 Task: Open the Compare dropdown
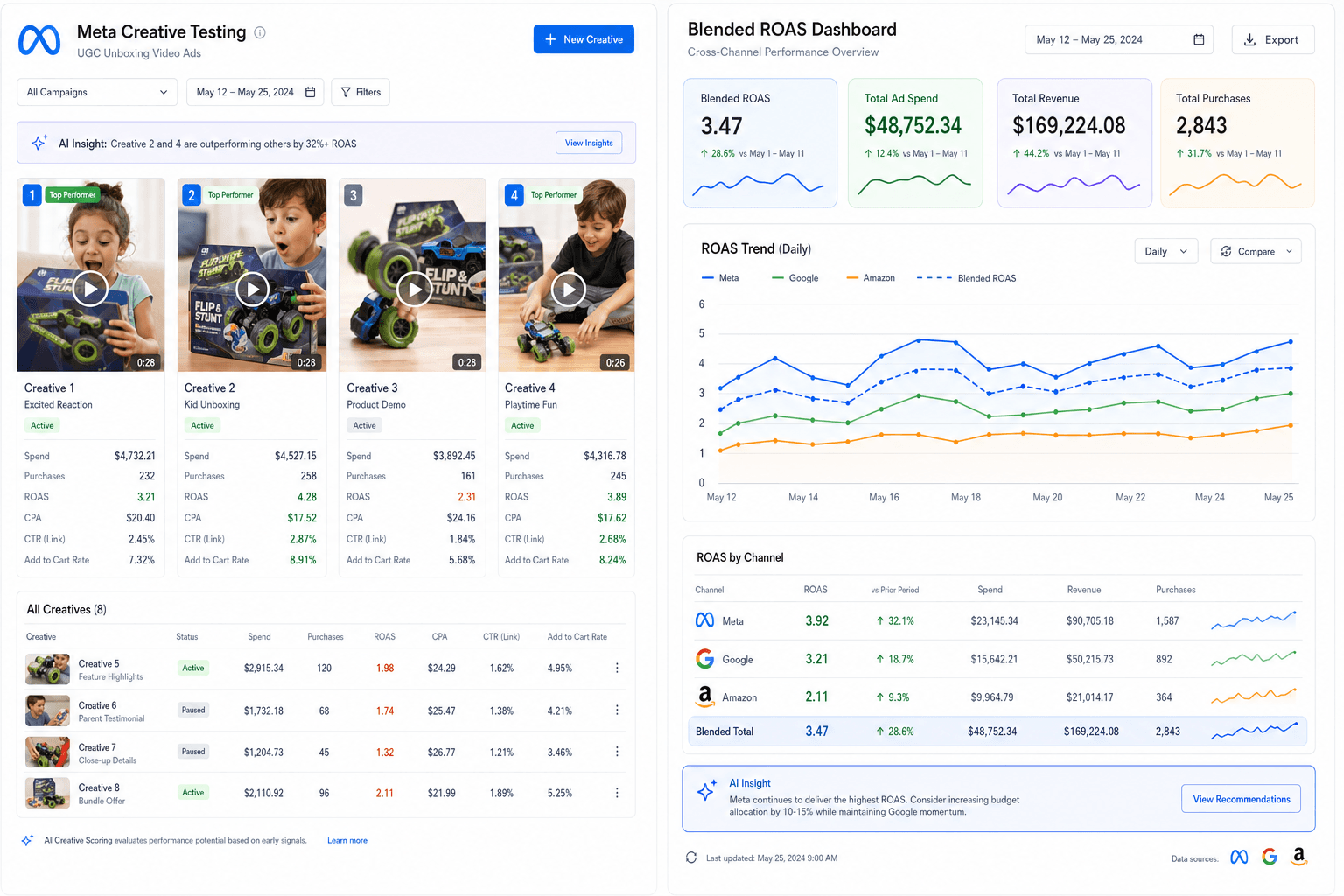point(1256,251)
